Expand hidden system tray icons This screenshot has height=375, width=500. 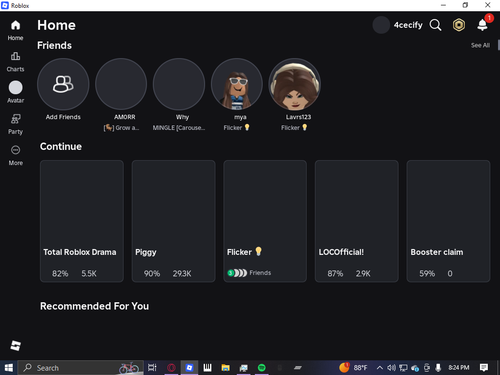click(380, 368)
